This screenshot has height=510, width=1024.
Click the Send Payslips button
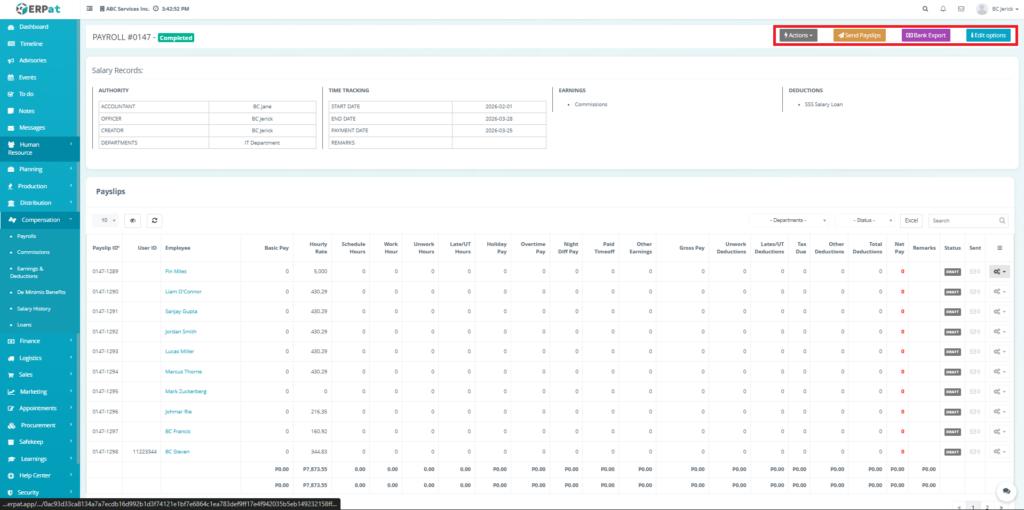coord(859,35)
